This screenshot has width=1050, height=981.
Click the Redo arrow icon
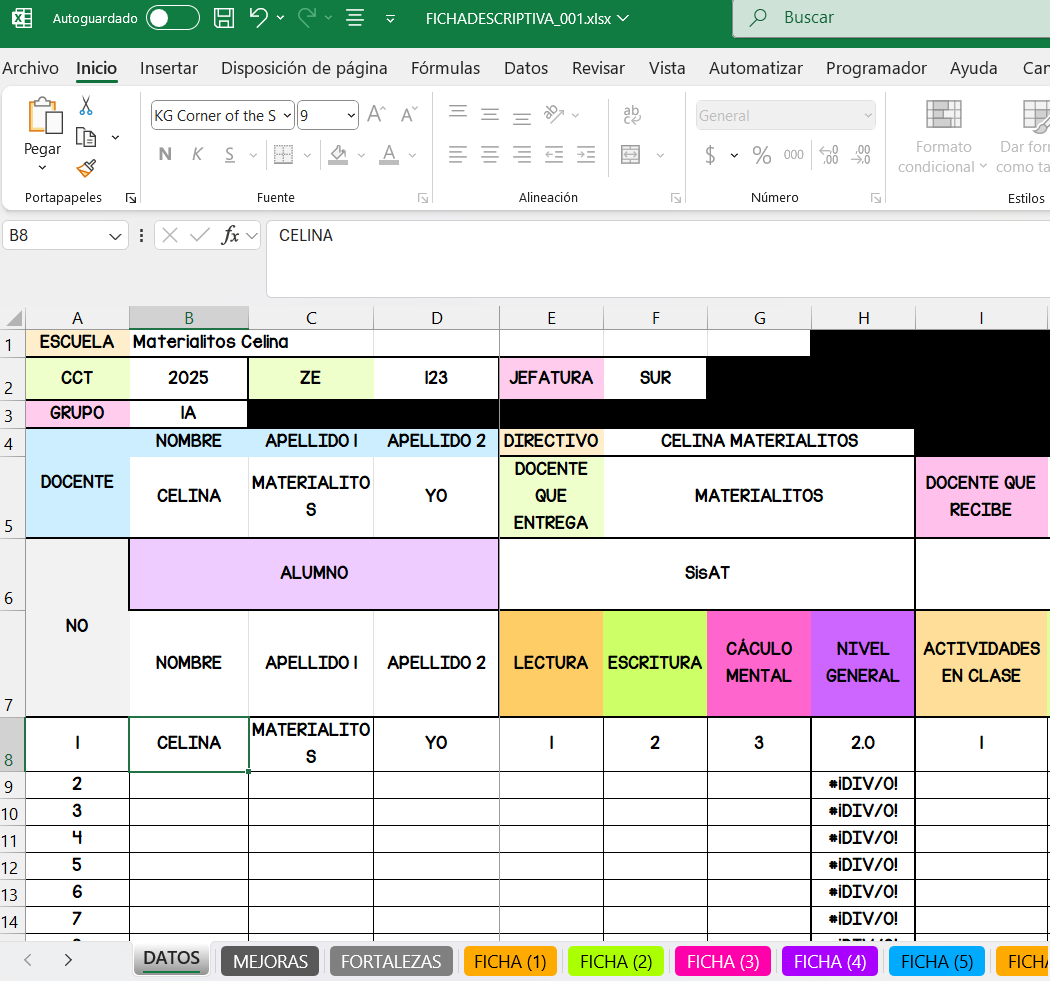coord(307,17)
